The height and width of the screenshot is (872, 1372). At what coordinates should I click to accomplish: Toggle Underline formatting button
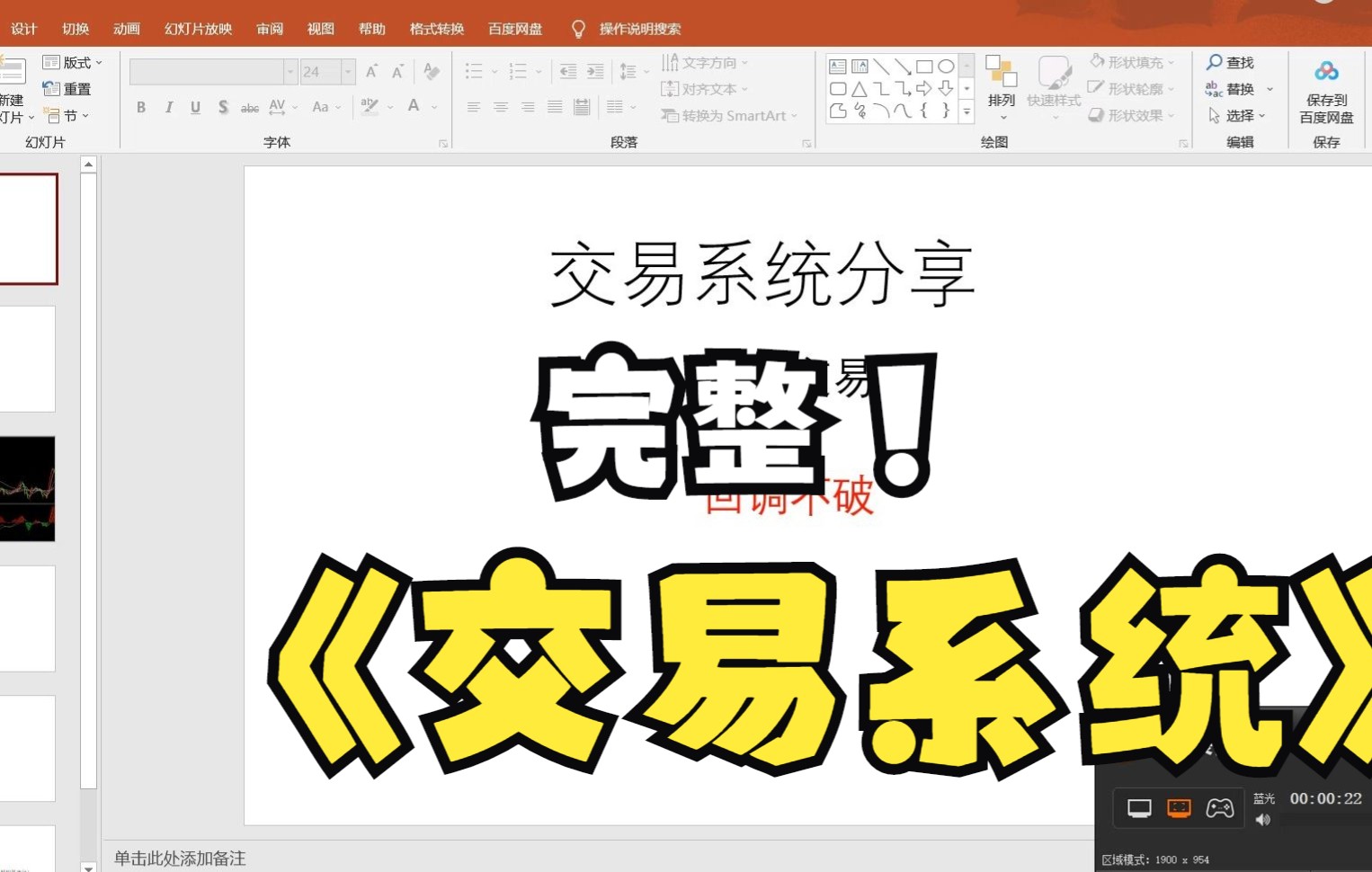pyautogui.click(x=195, y=107)
